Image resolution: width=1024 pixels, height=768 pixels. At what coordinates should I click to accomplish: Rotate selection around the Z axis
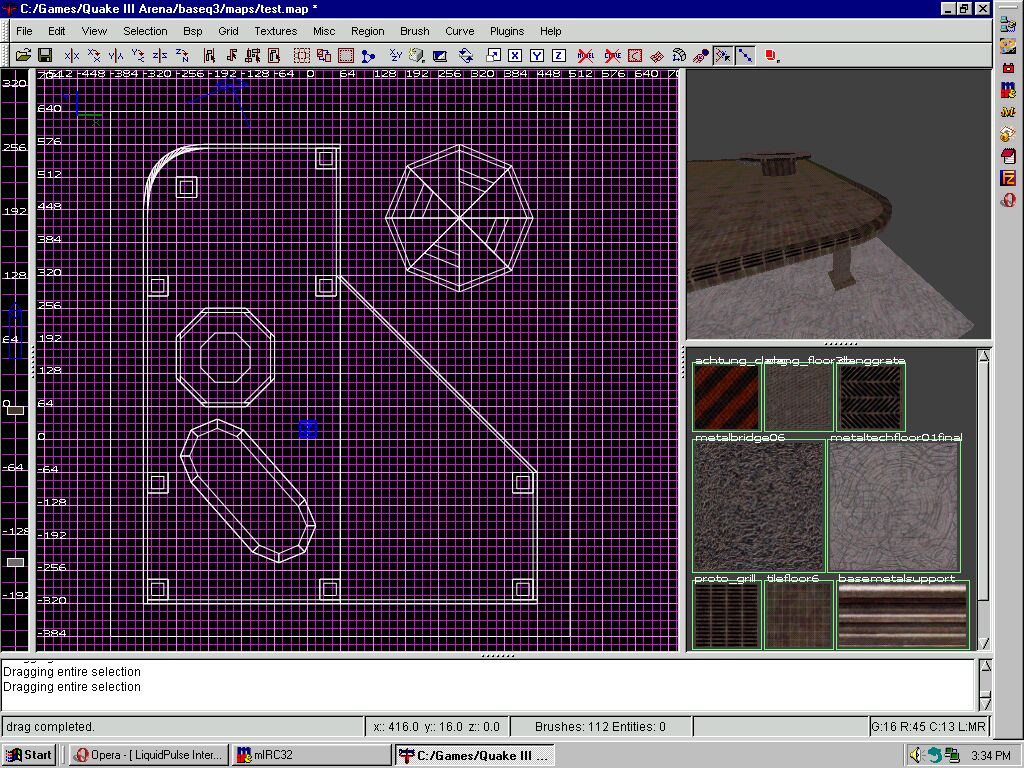coord(182,56)
